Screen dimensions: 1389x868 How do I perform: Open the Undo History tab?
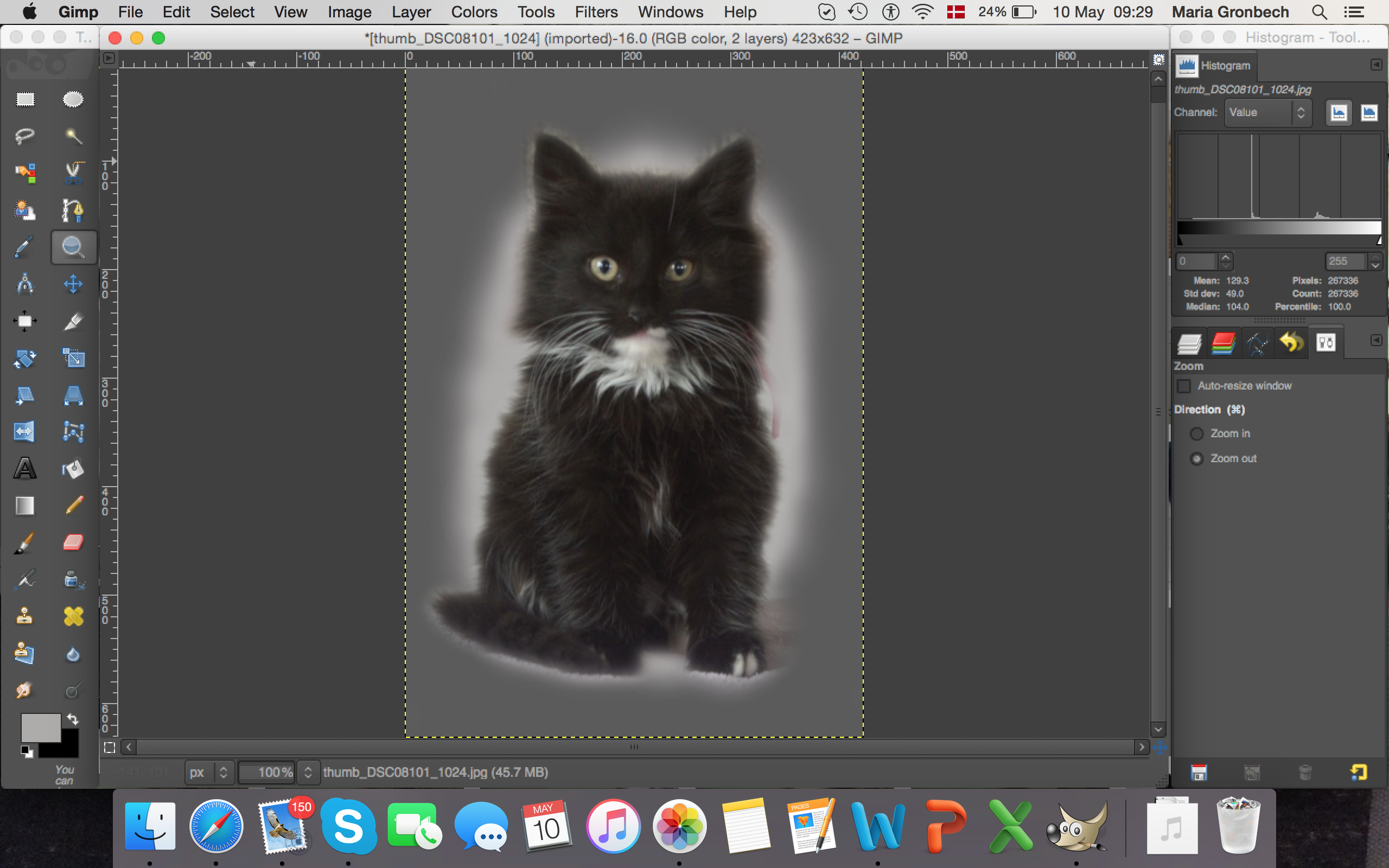coord(1291,343)
